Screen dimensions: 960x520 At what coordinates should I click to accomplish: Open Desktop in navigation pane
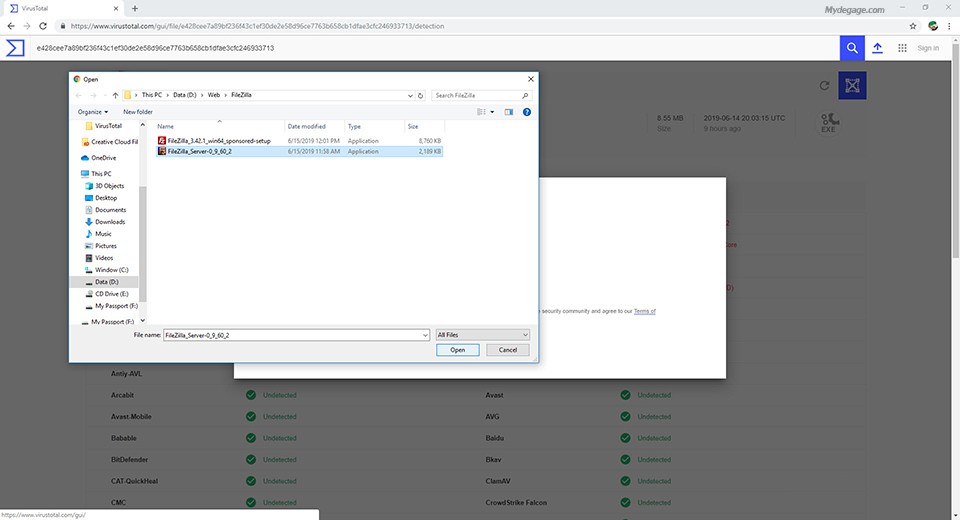click(x=101, y=198)
